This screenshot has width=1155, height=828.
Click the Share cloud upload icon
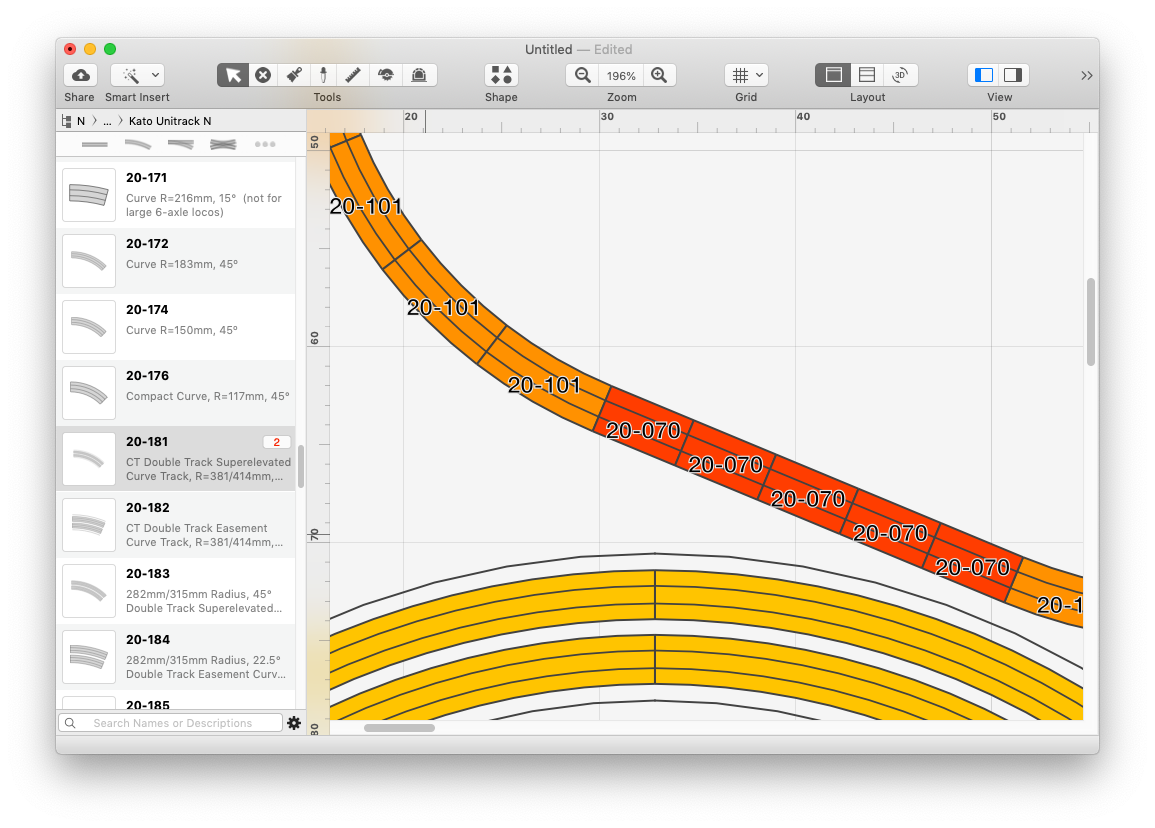coord(80,75)
